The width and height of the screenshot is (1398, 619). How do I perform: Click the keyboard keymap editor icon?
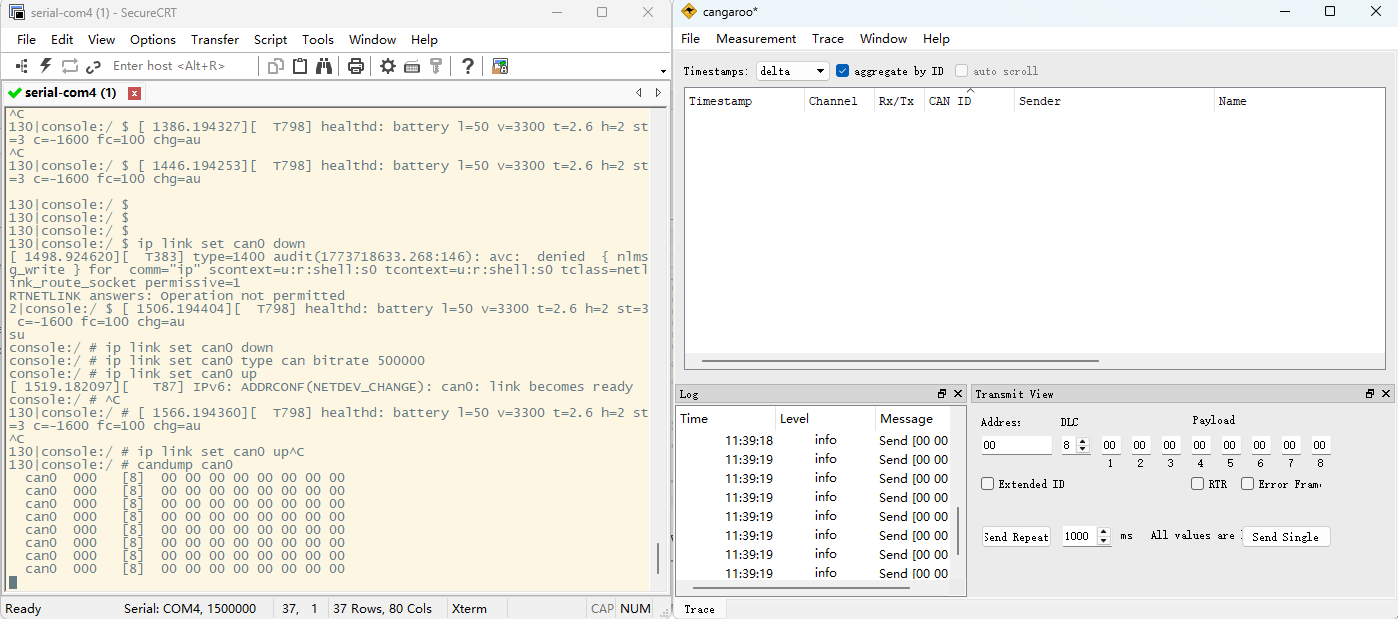point(412,66)
